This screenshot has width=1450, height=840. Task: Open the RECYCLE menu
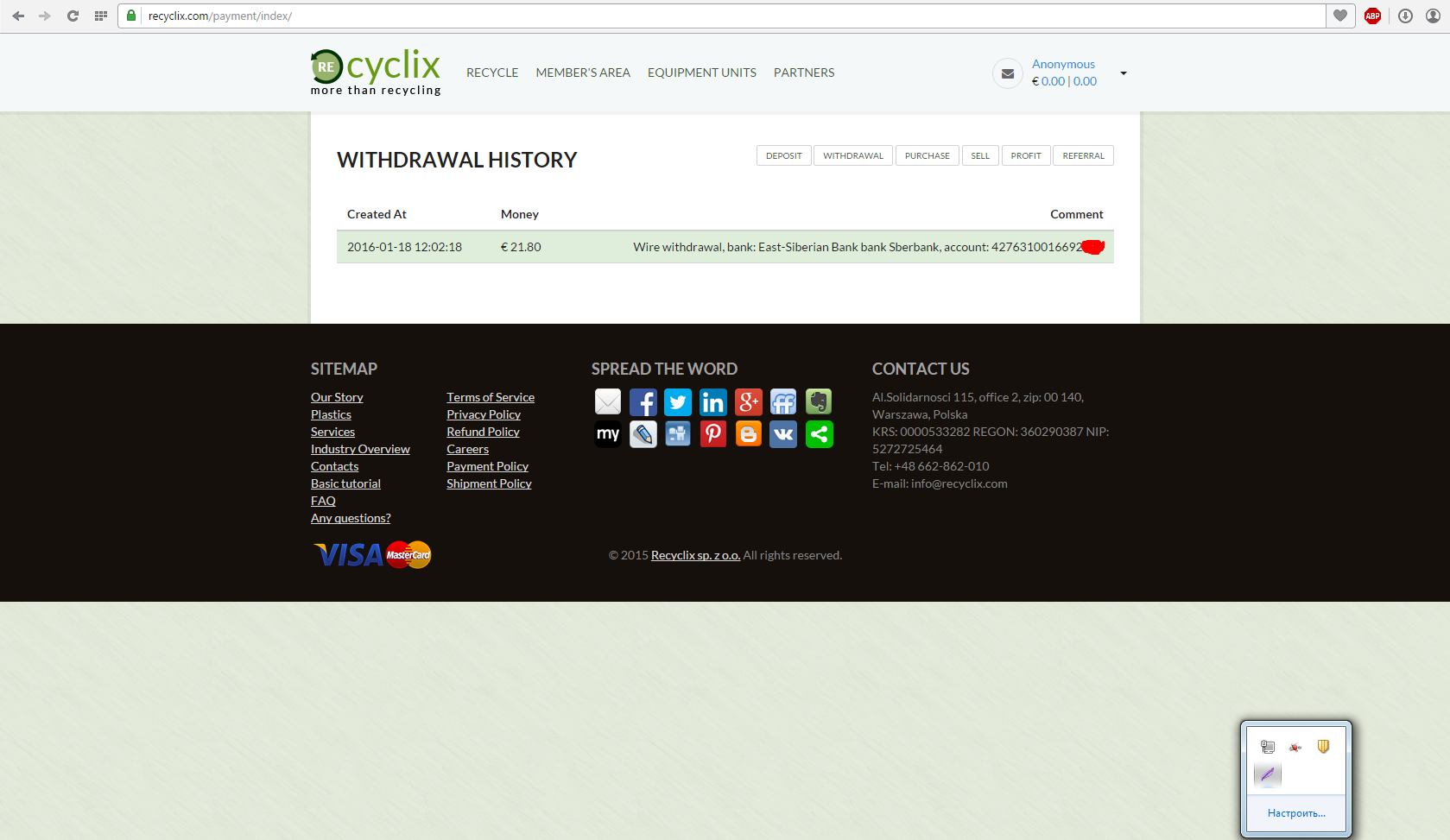(x=492, y=73)
